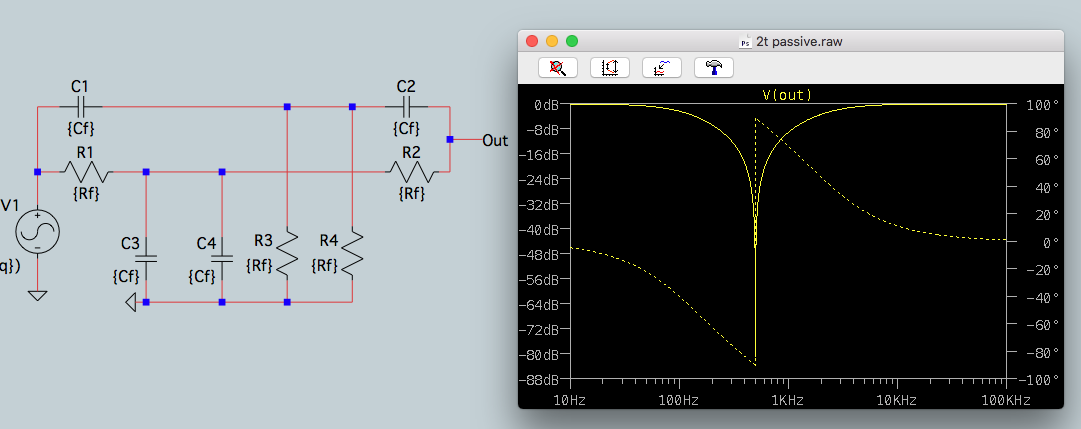The image size is (1081, 429).
Task: Click the {Rf} value under R1
Action: pyautogui.click(x=85, y=194)
